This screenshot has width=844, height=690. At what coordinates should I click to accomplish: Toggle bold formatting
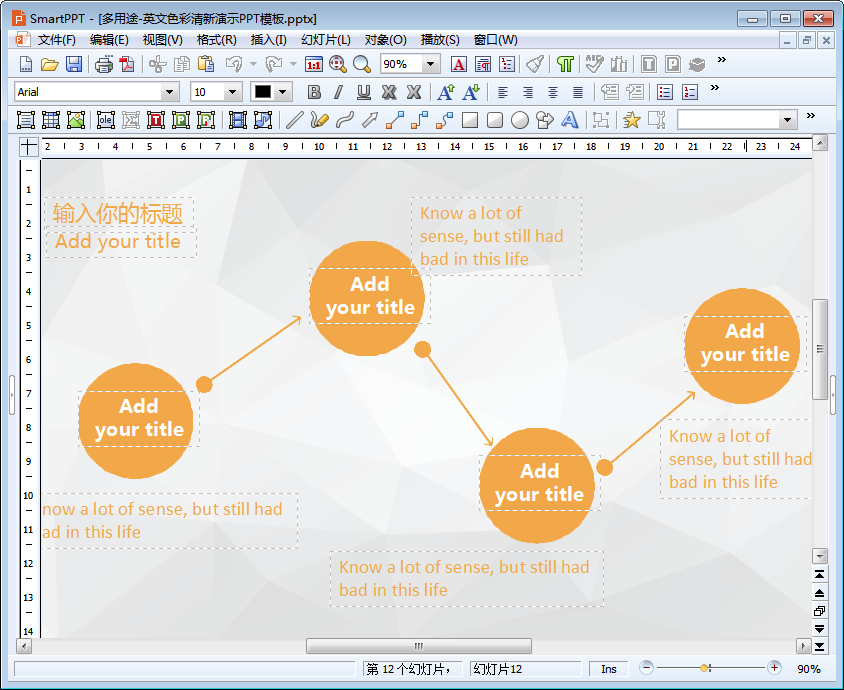point(314,92)
